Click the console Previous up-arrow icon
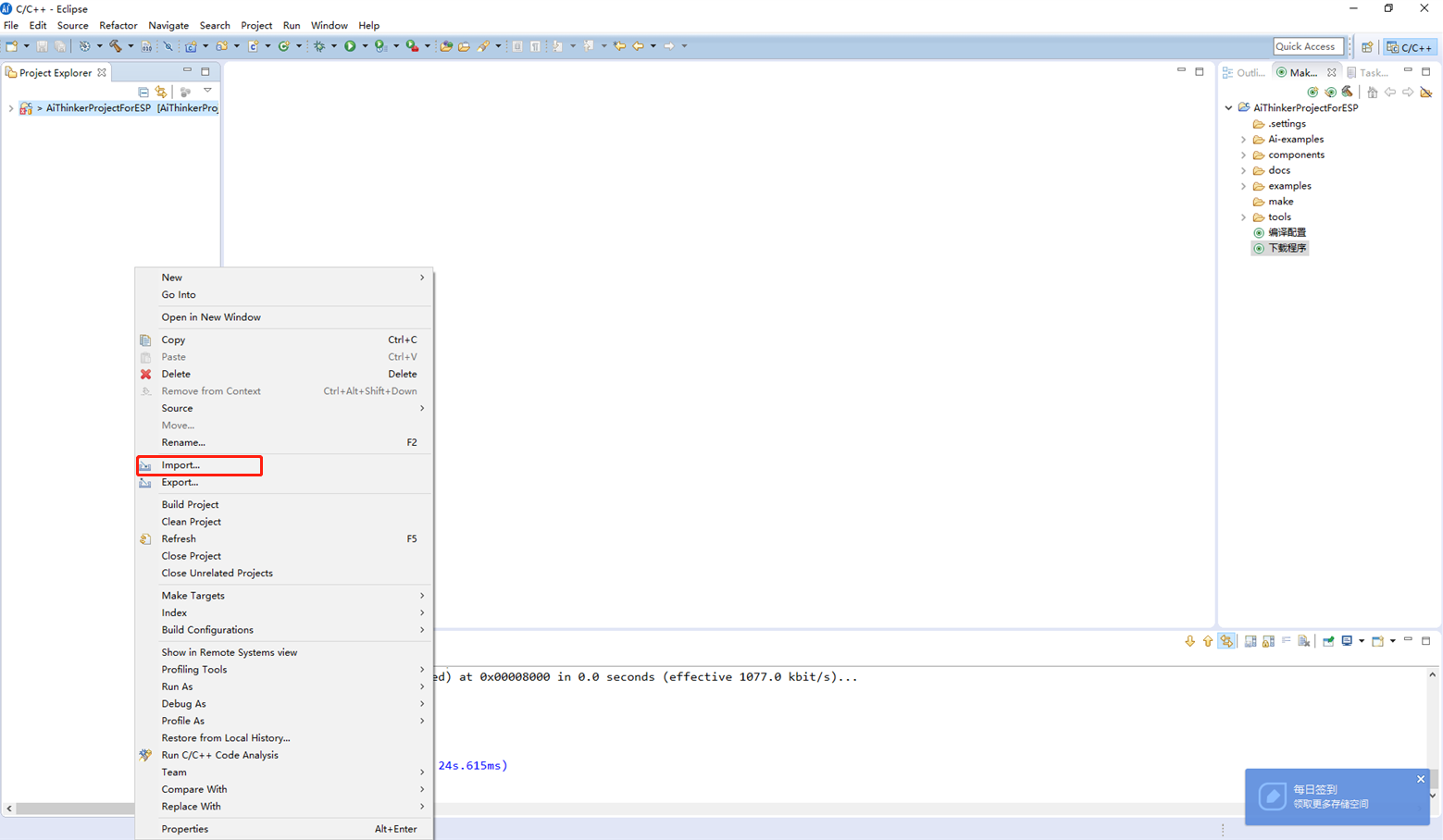The width and height of the screenshot is (1443, 840). click(x=1208, y=641)
